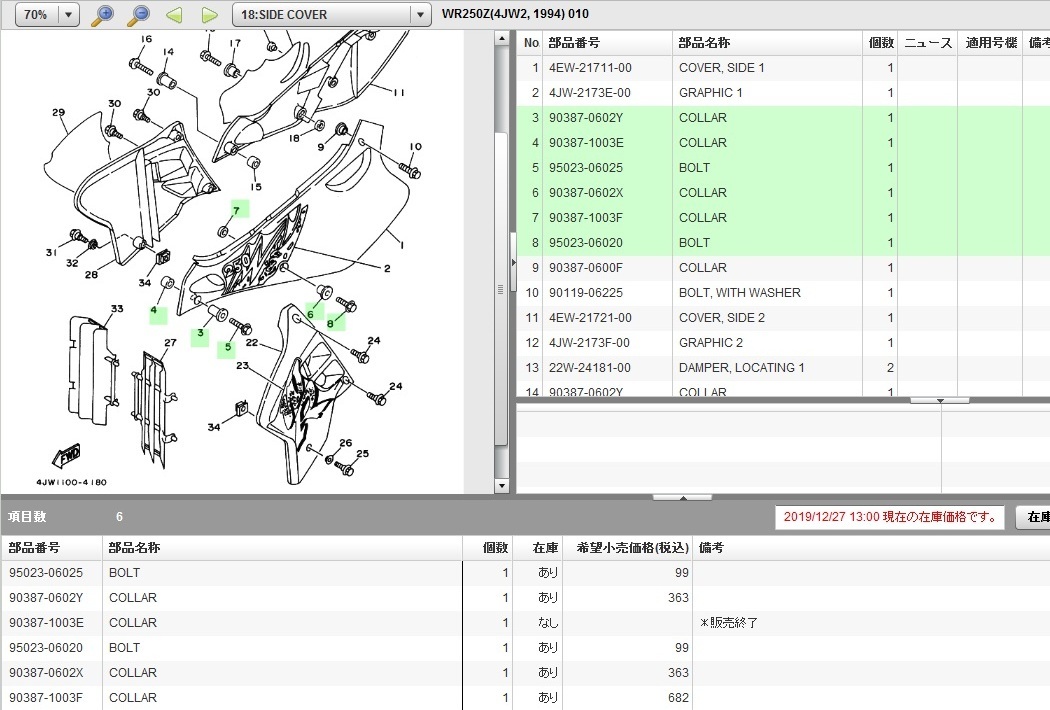Click the 適用号機 column header
This screenshot has height=710, width=1050.
[x=991, y=43]
